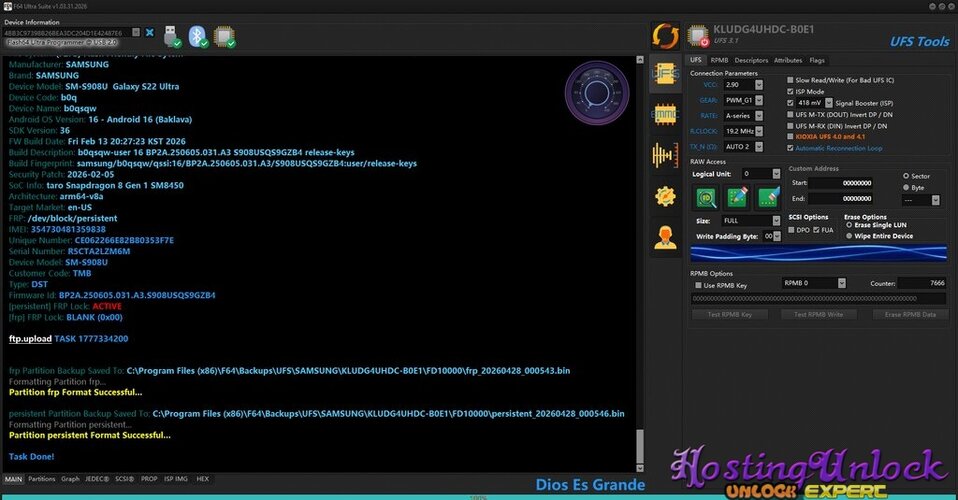Open the JEDEC bottom tab
Image resolution: width=958 pixels, height=500 pixels.
pos(97,479)
